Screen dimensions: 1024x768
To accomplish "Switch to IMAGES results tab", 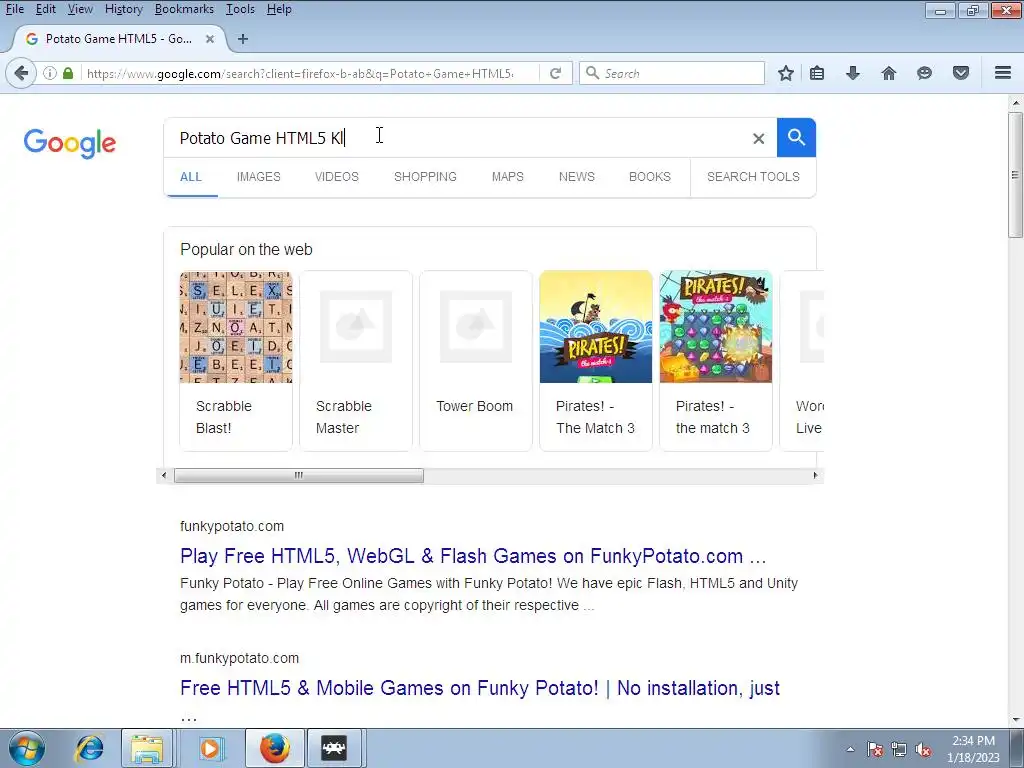I will click(259, 177).
